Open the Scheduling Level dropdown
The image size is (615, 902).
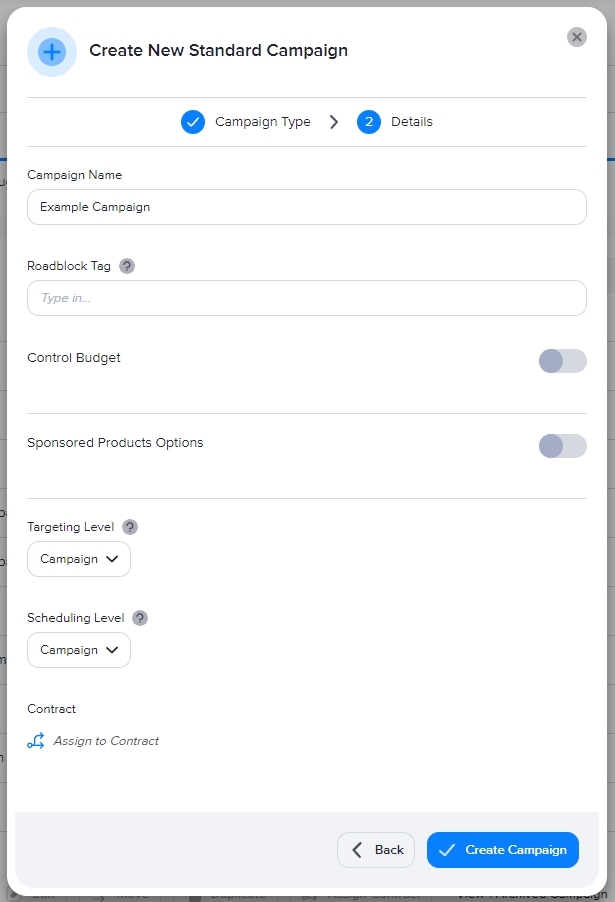point(79,650)
